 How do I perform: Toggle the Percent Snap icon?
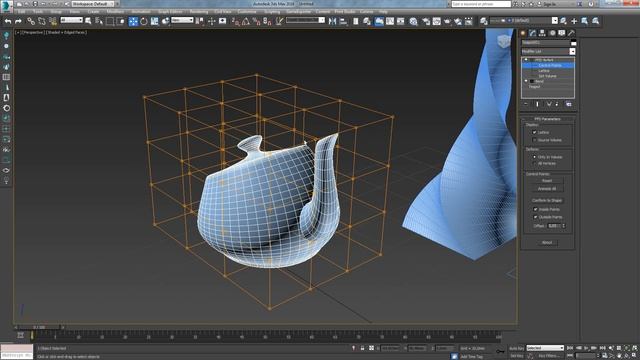256,21
